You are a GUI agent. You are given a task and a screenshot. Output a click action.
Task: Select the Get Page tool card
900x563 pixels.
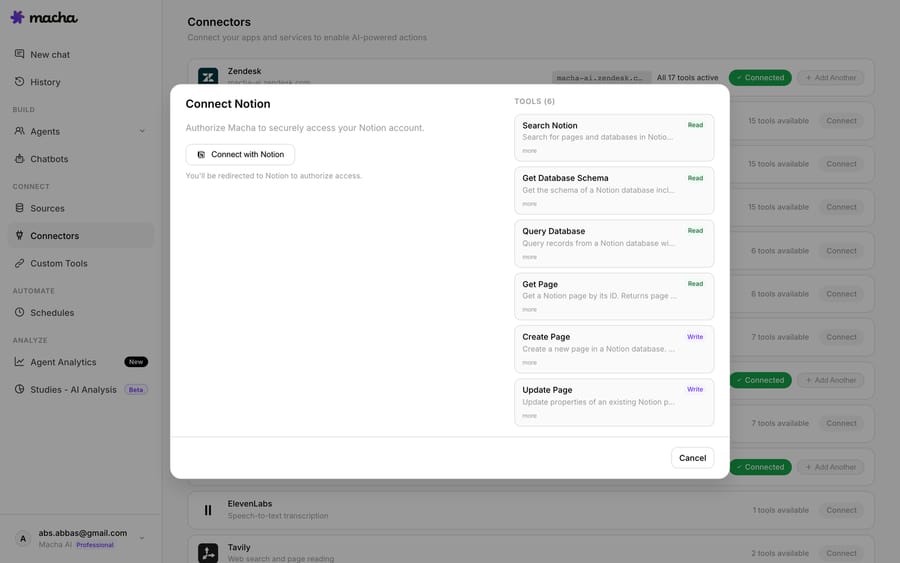tap(614, 296)
